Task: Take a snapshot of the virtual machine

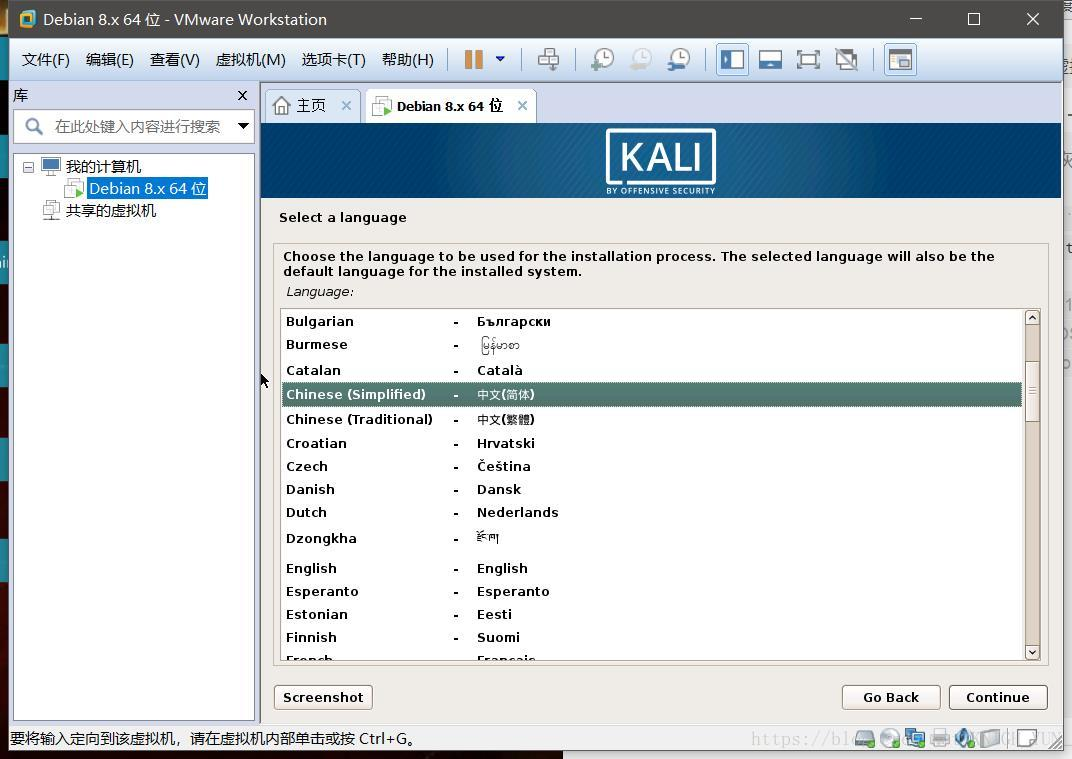Action: click(x=601, y=59)
